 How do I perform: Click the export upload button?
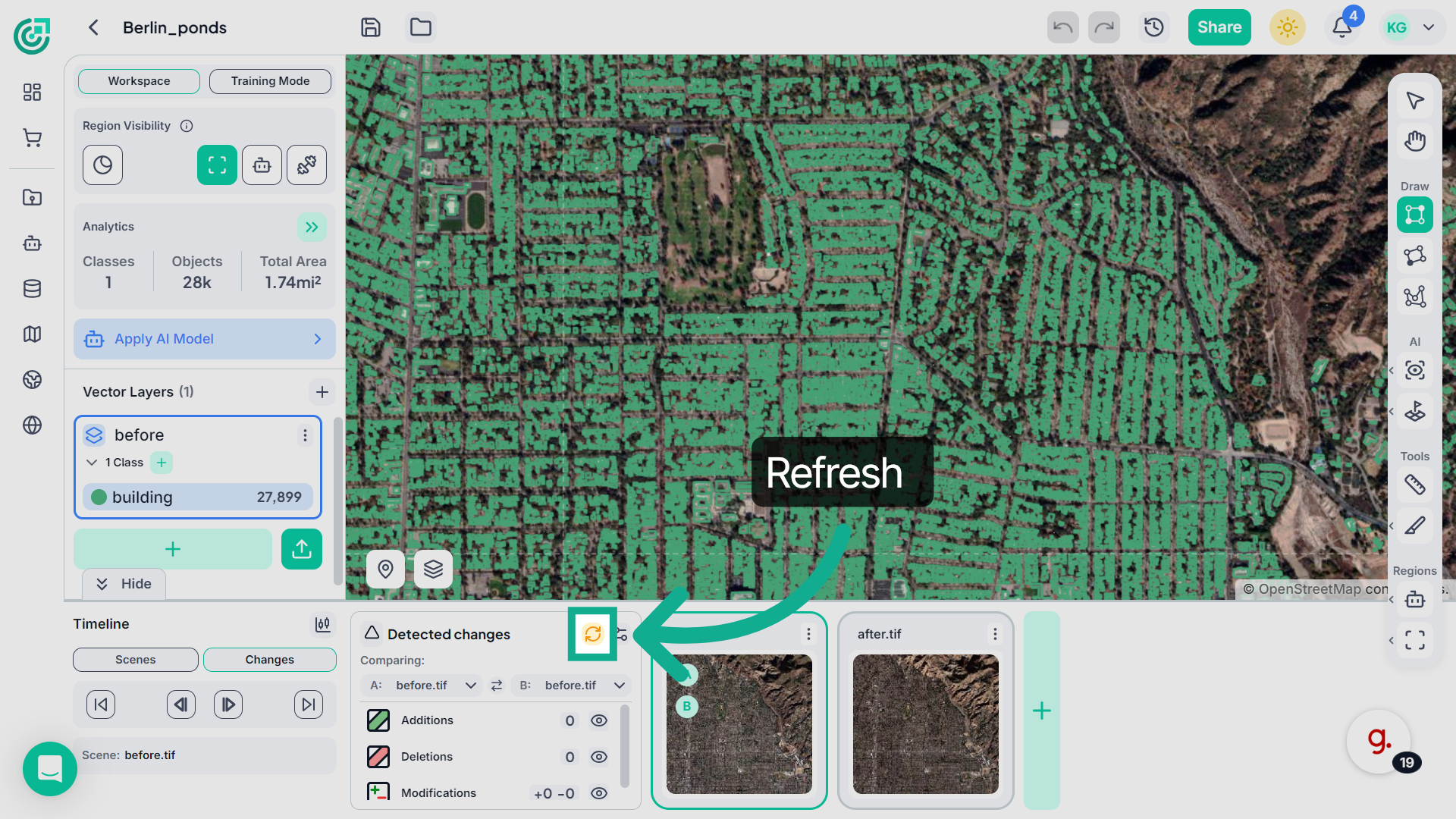(302, 549)
